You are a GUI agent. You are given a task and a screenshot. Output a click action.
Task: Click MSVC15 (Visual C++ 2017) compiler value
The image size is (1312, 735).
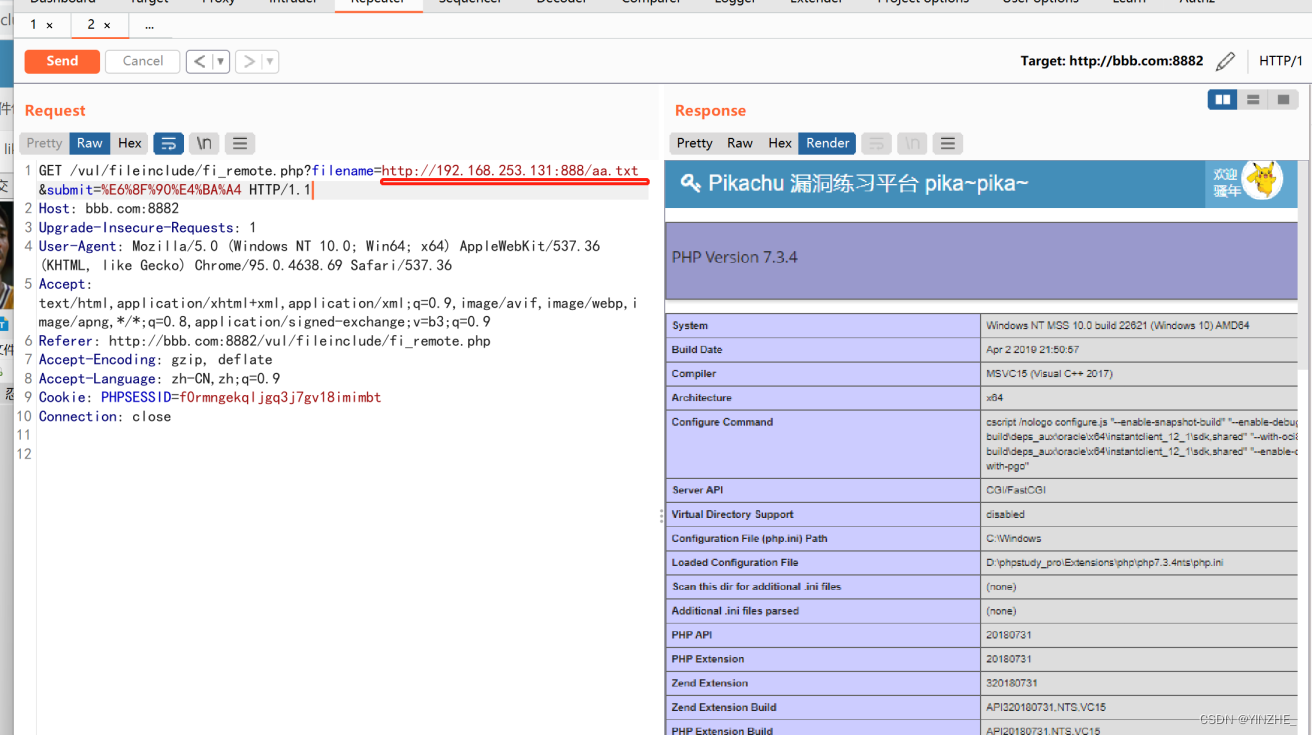[x=1049, y=374]
